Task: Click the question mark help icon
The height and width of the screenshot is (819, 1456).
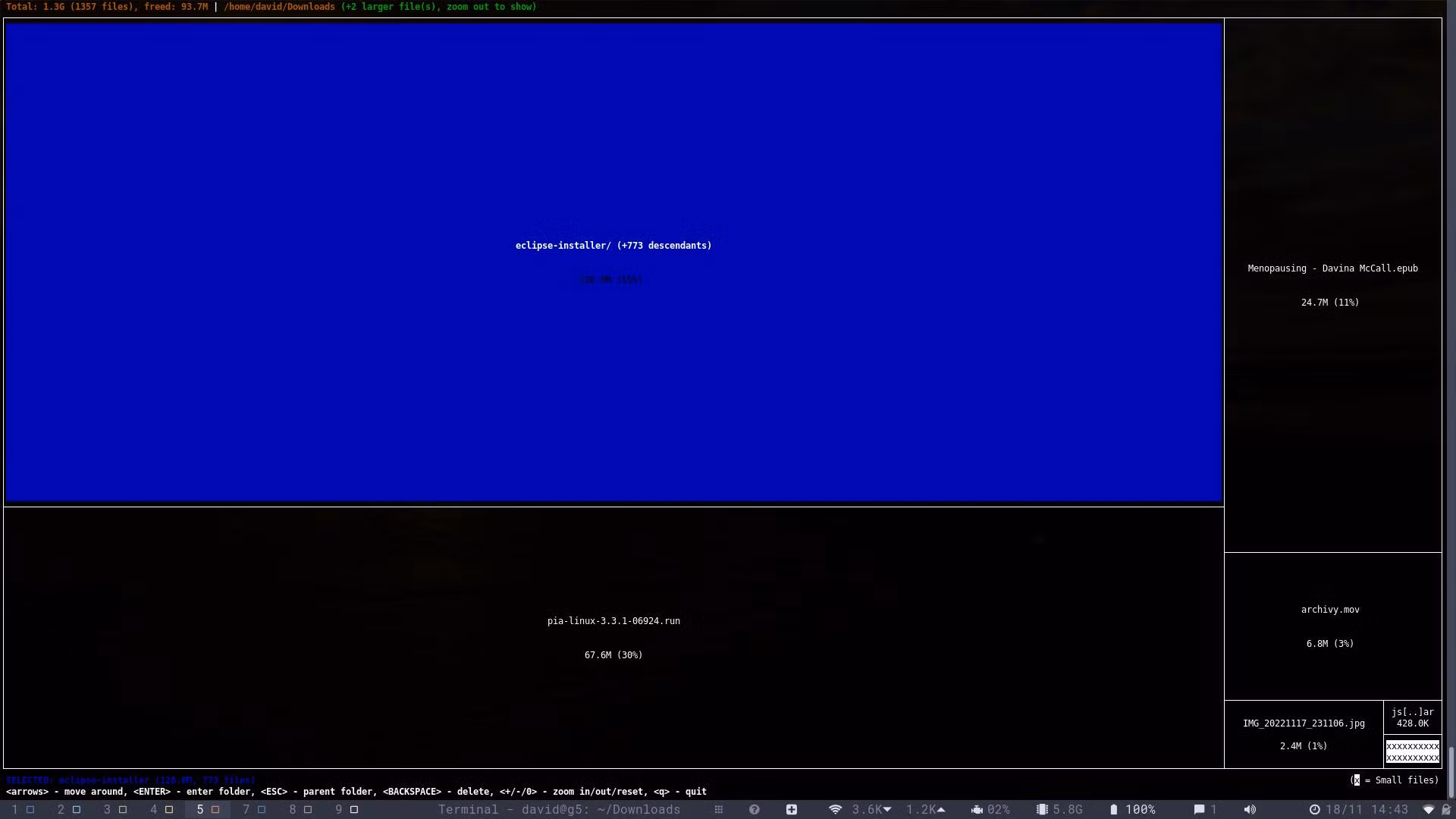Action: (754, 810)
